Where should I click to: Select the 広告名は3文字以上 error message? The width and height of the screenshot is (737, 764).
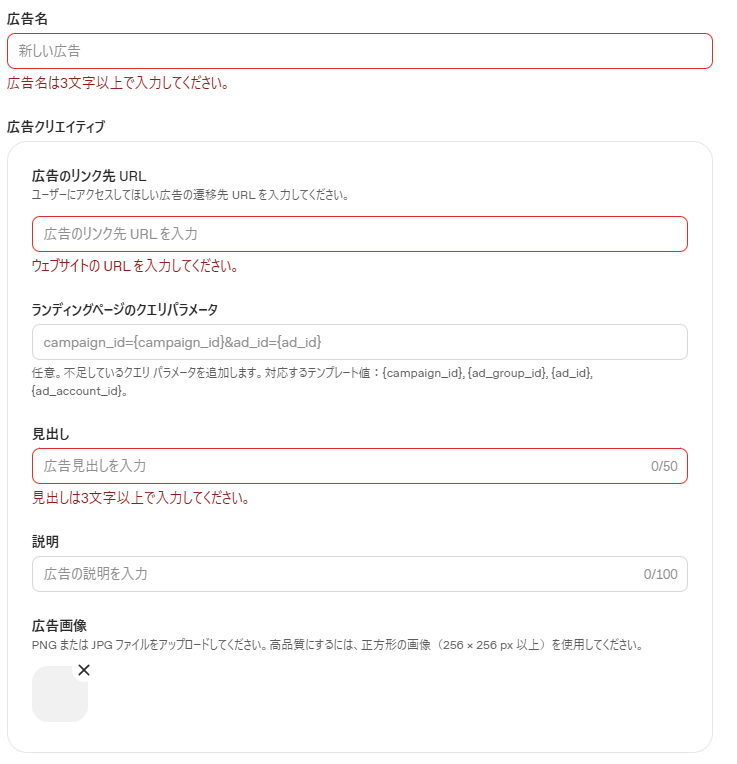coord(118,83)
